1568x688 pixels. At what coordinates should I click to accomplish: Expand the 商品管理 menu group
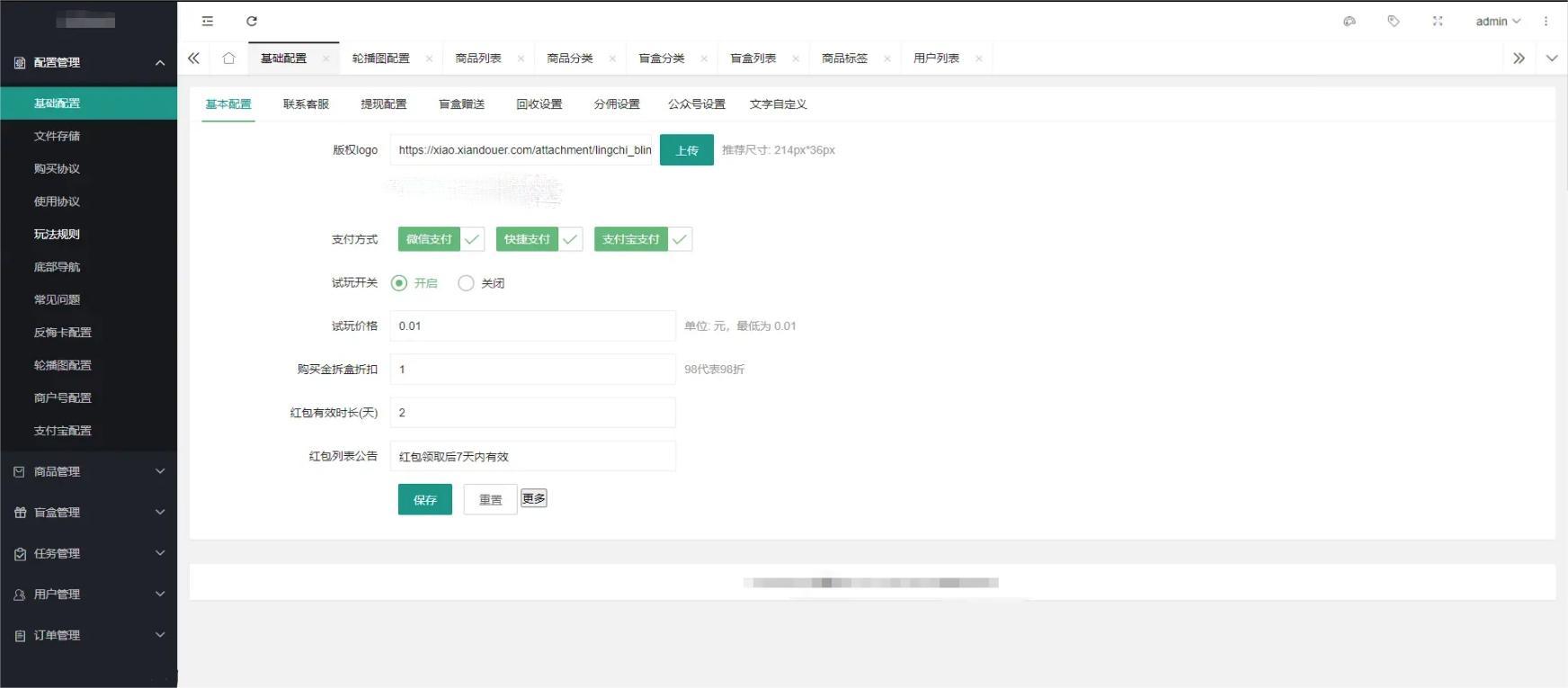click(x=160, y=471)
